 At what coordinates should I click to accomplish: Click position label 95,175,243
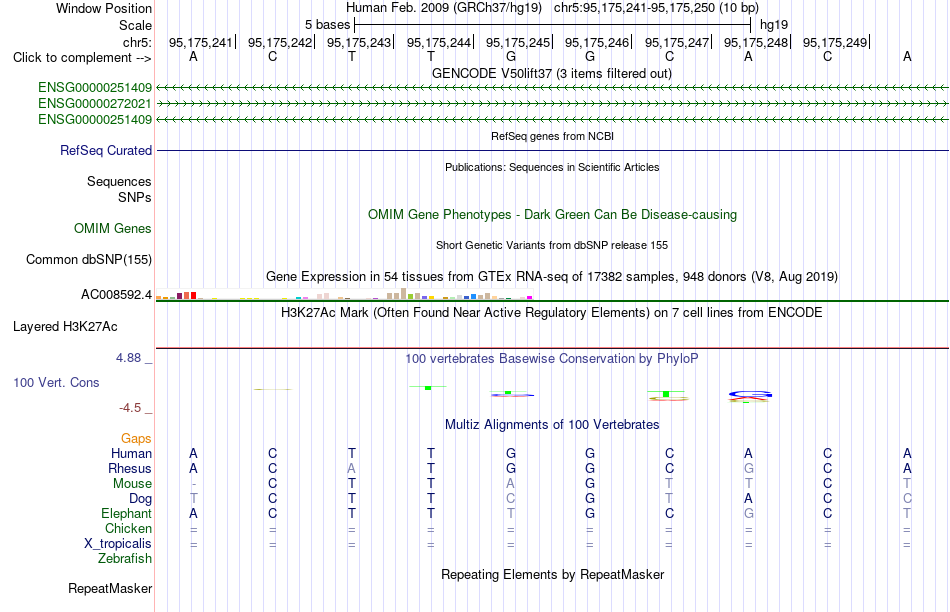click(x=359, y=42)
